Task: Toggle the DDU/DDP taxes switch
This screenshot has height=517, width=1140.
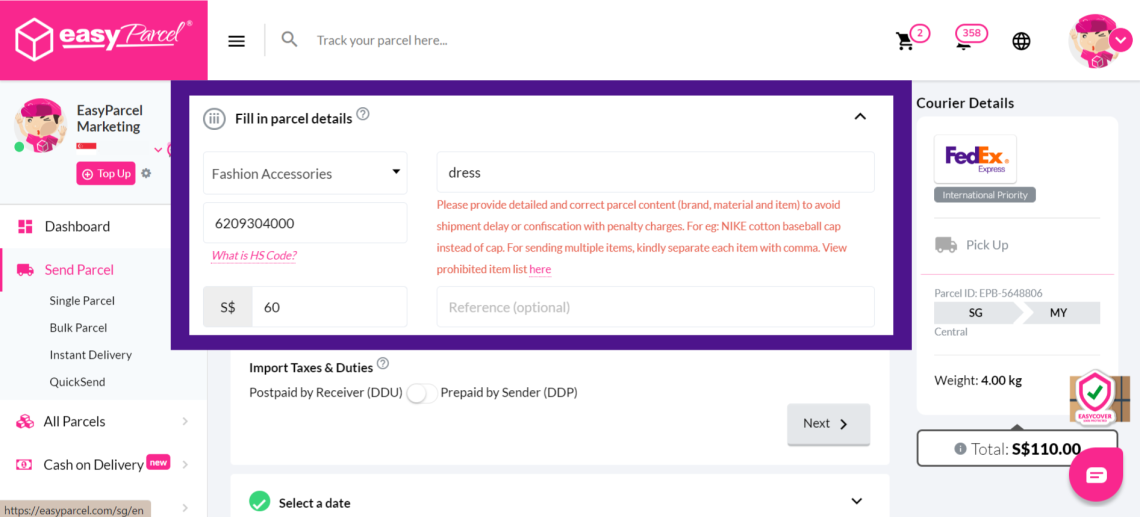Action: [421, 393]
